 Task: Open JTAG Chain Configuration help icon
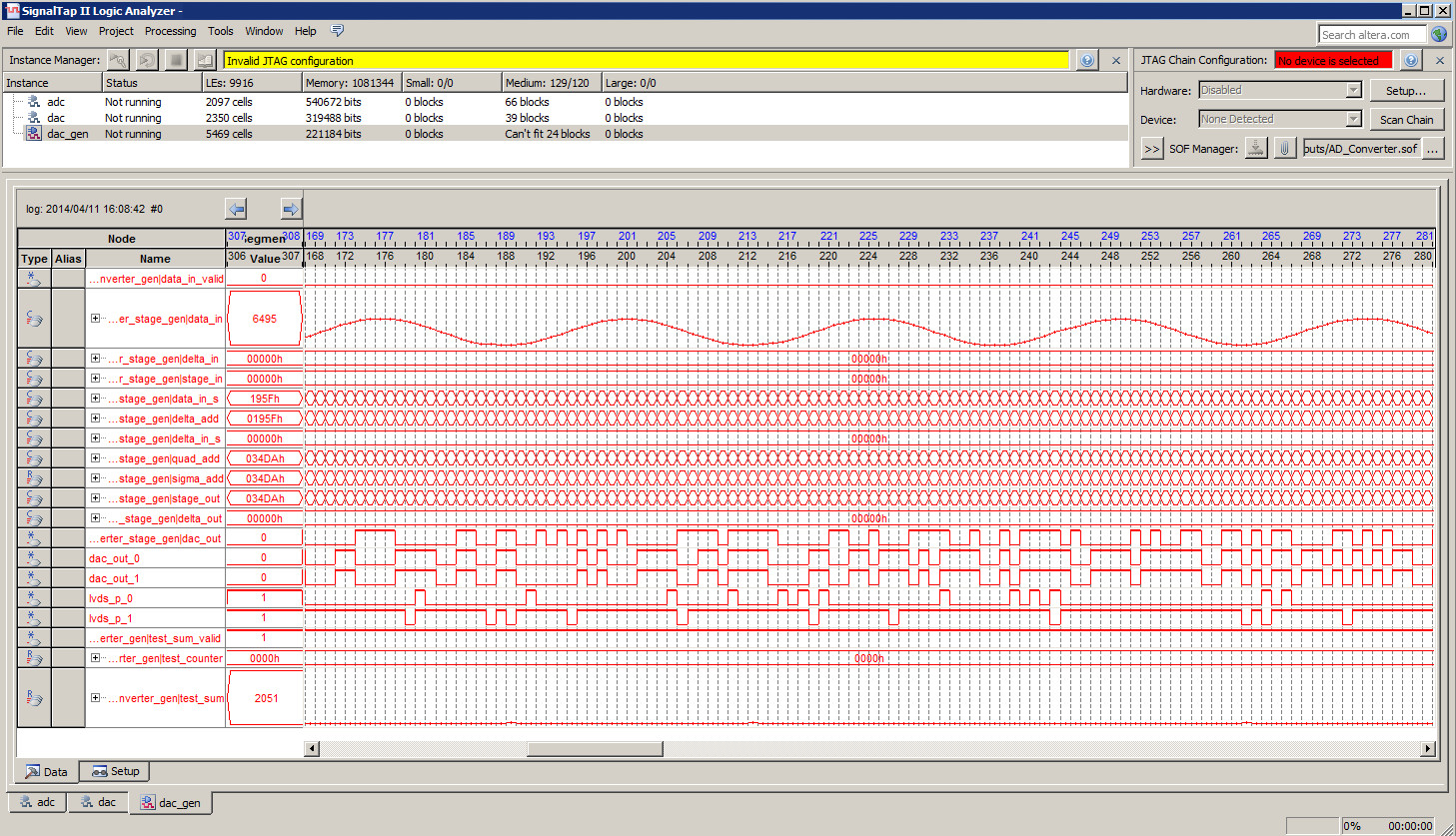(x=1411, y=60)
